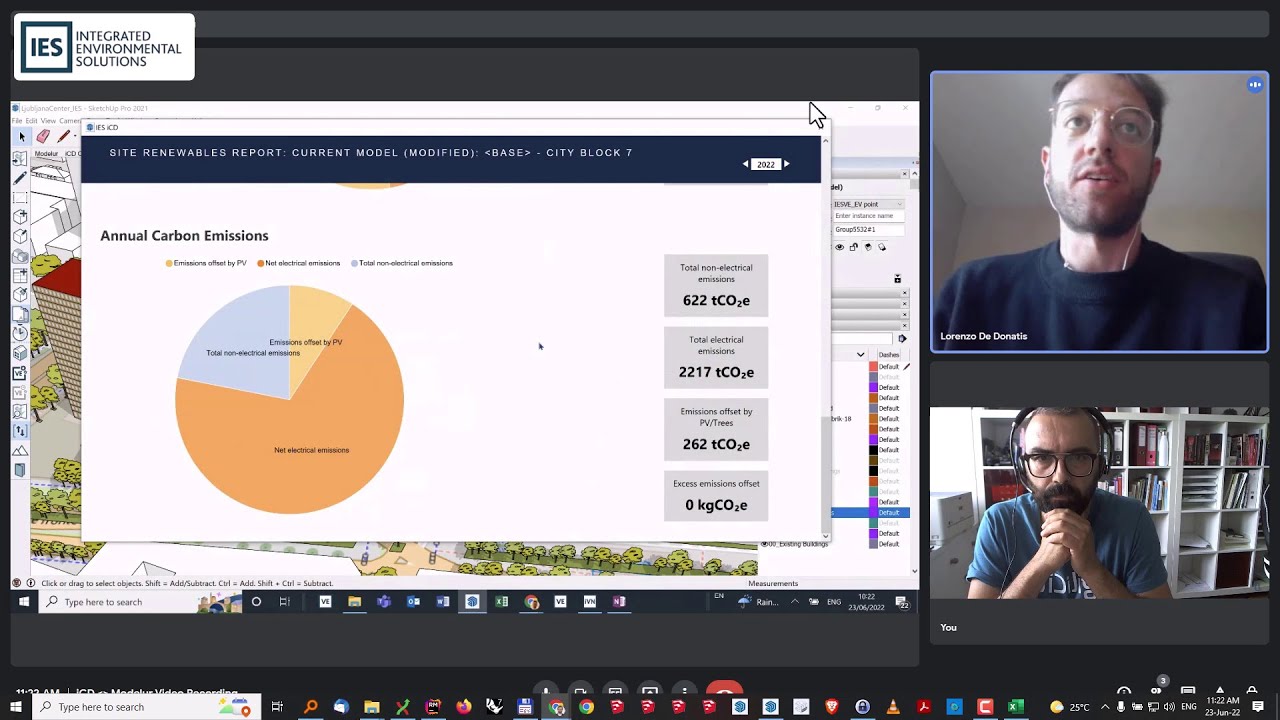
Task: Open the Brave browser from the outer taskbar
Action: (832, 707)
